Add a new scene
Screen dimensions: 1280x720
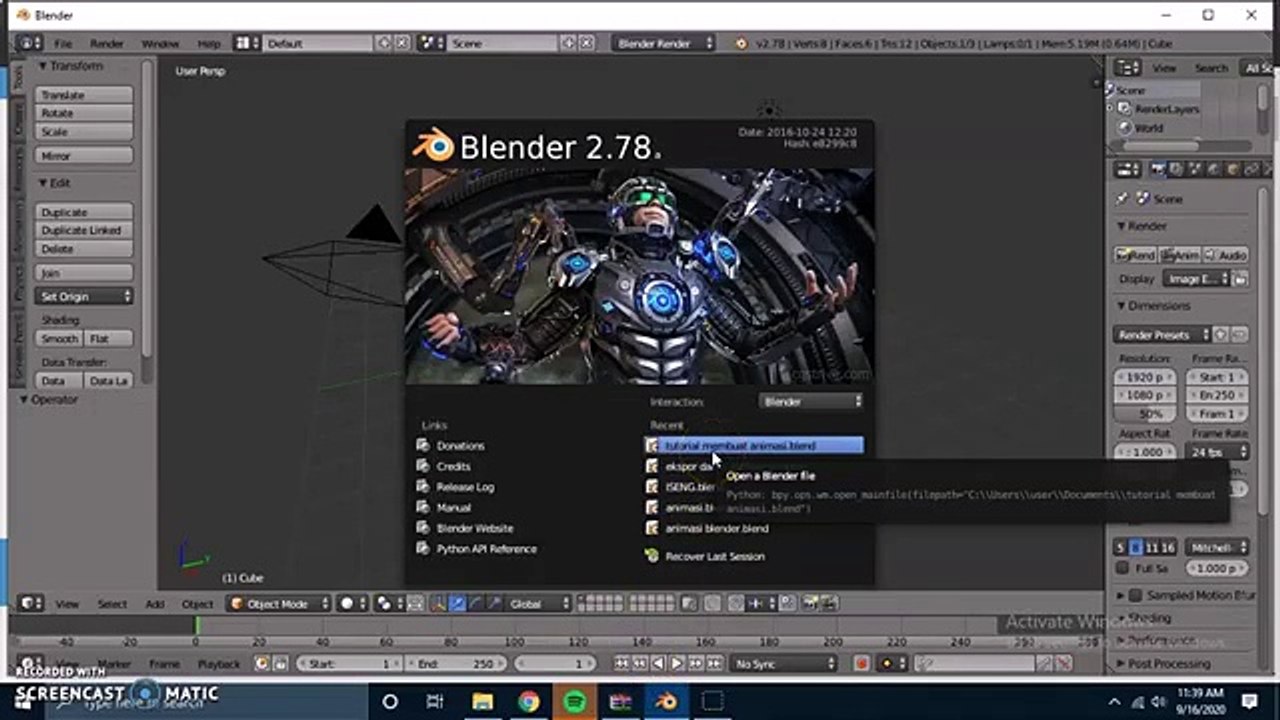(568, 43)
